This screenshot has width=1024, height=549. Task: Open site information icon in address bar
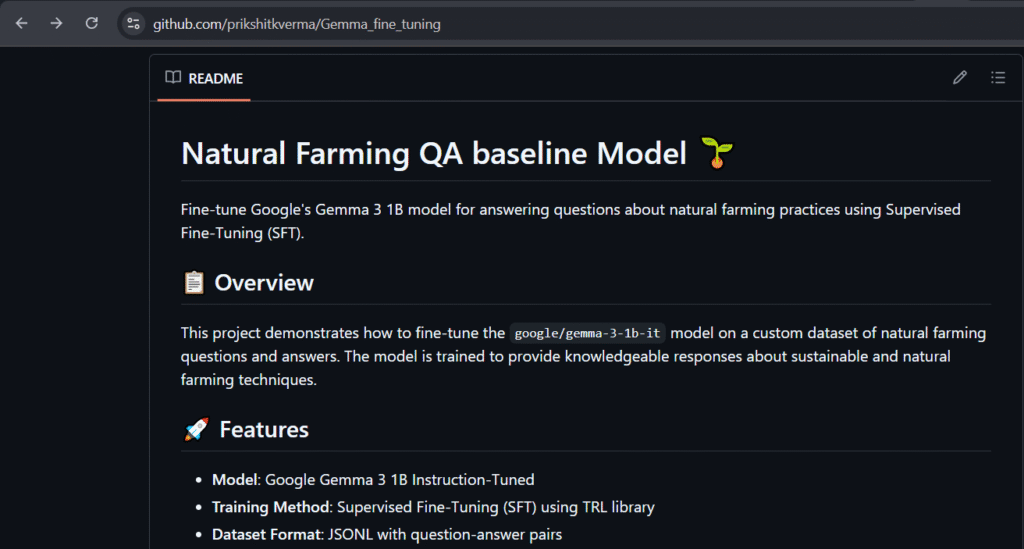[133, 24]
